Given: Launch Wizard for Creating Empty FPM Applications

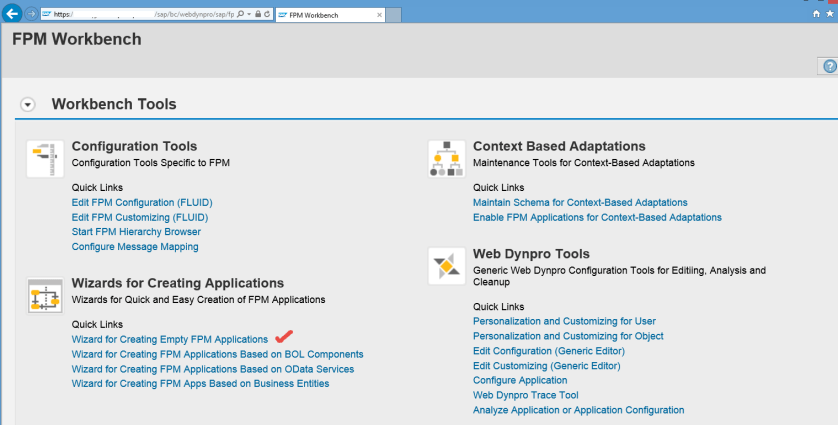Looking at the screenshot, I should [170, 339].
